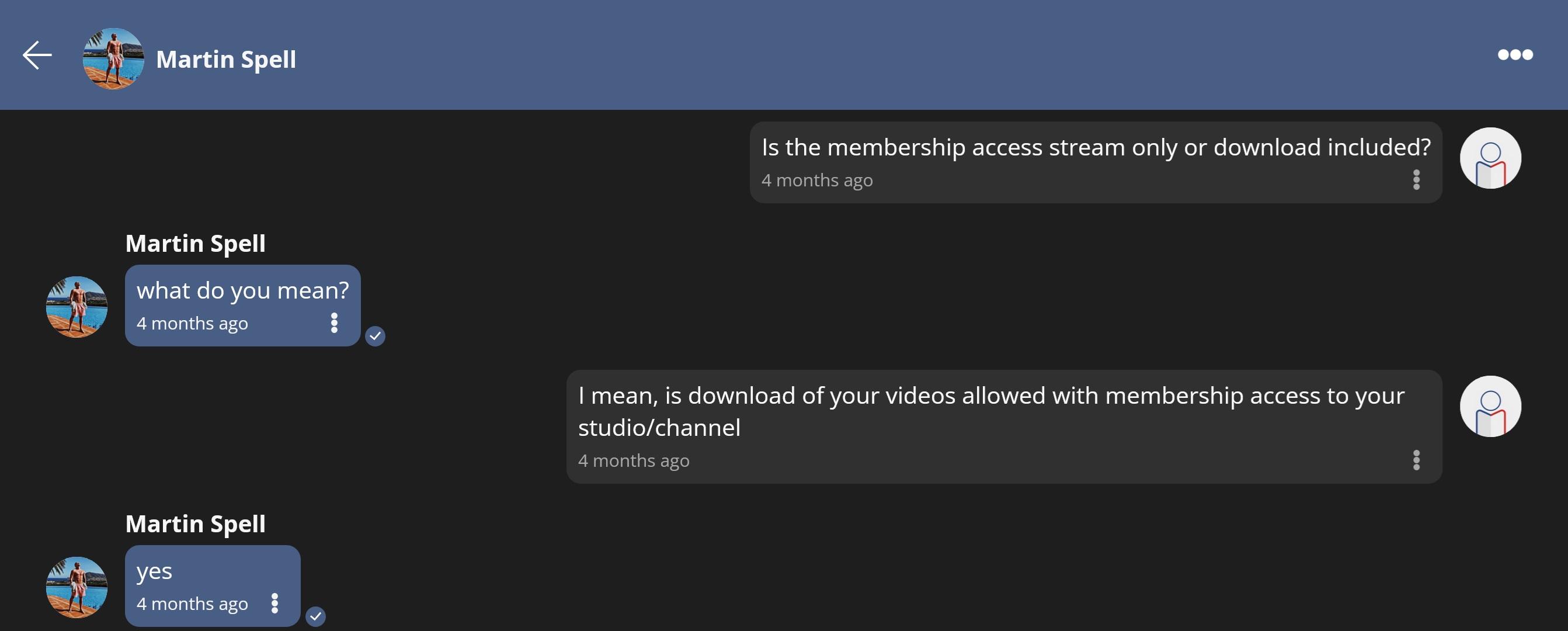
Task: Click read checkmark beside 'what do you mean?'
Action: click(375, 335)
